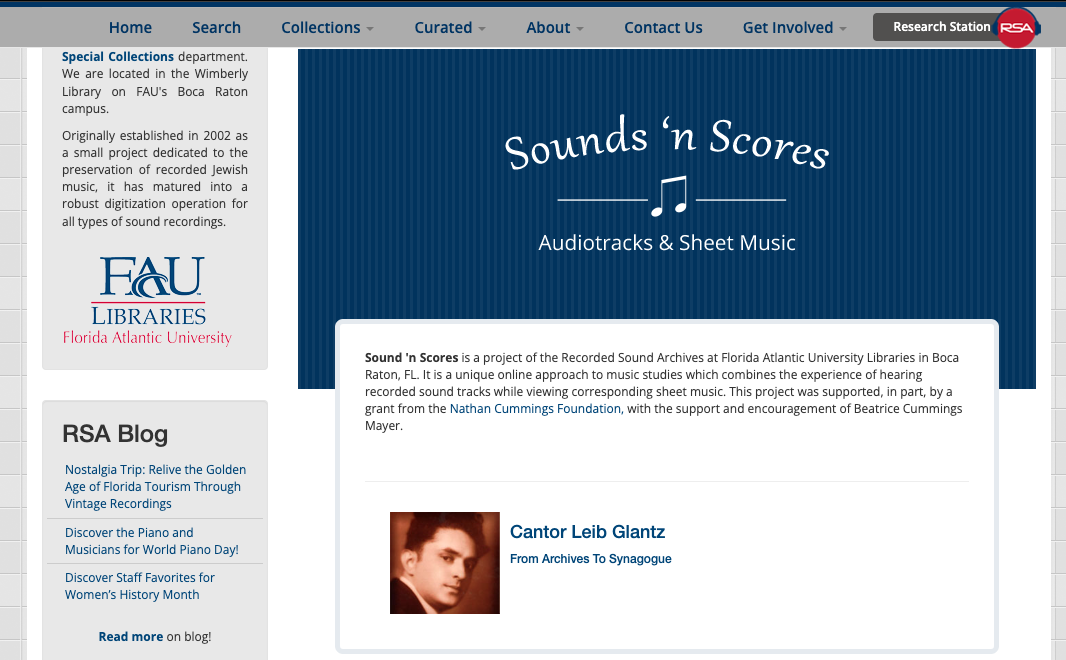Click Read more on blog link

click(x=130, y=636)
